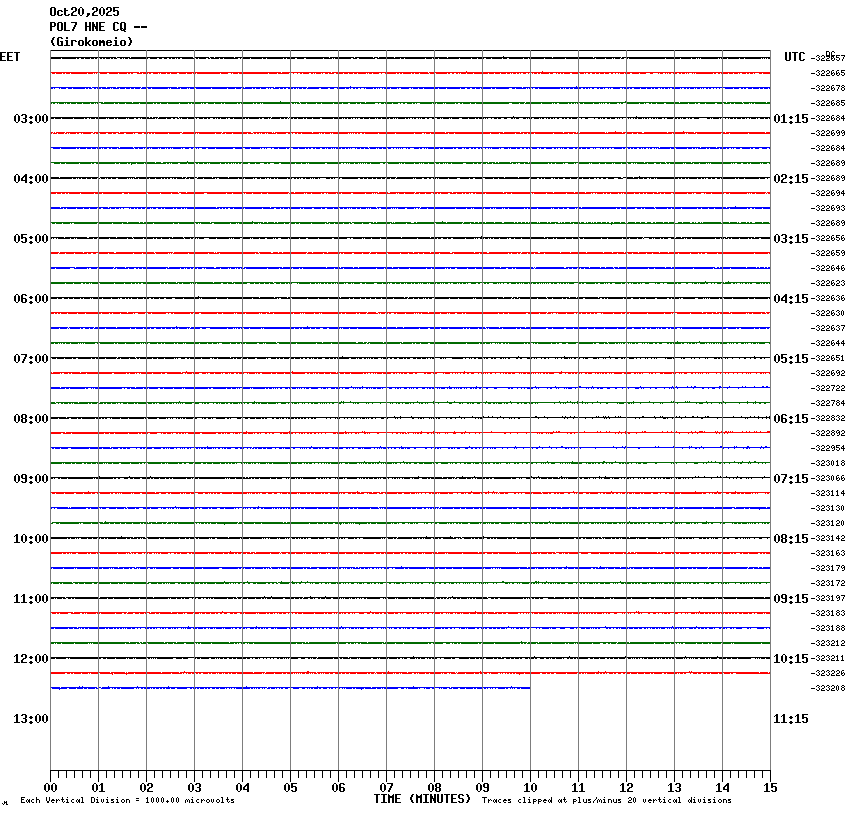Screen dimensions: 850x814
Task: Select the 11:15 UTC time label
Action: pos(791,719)
